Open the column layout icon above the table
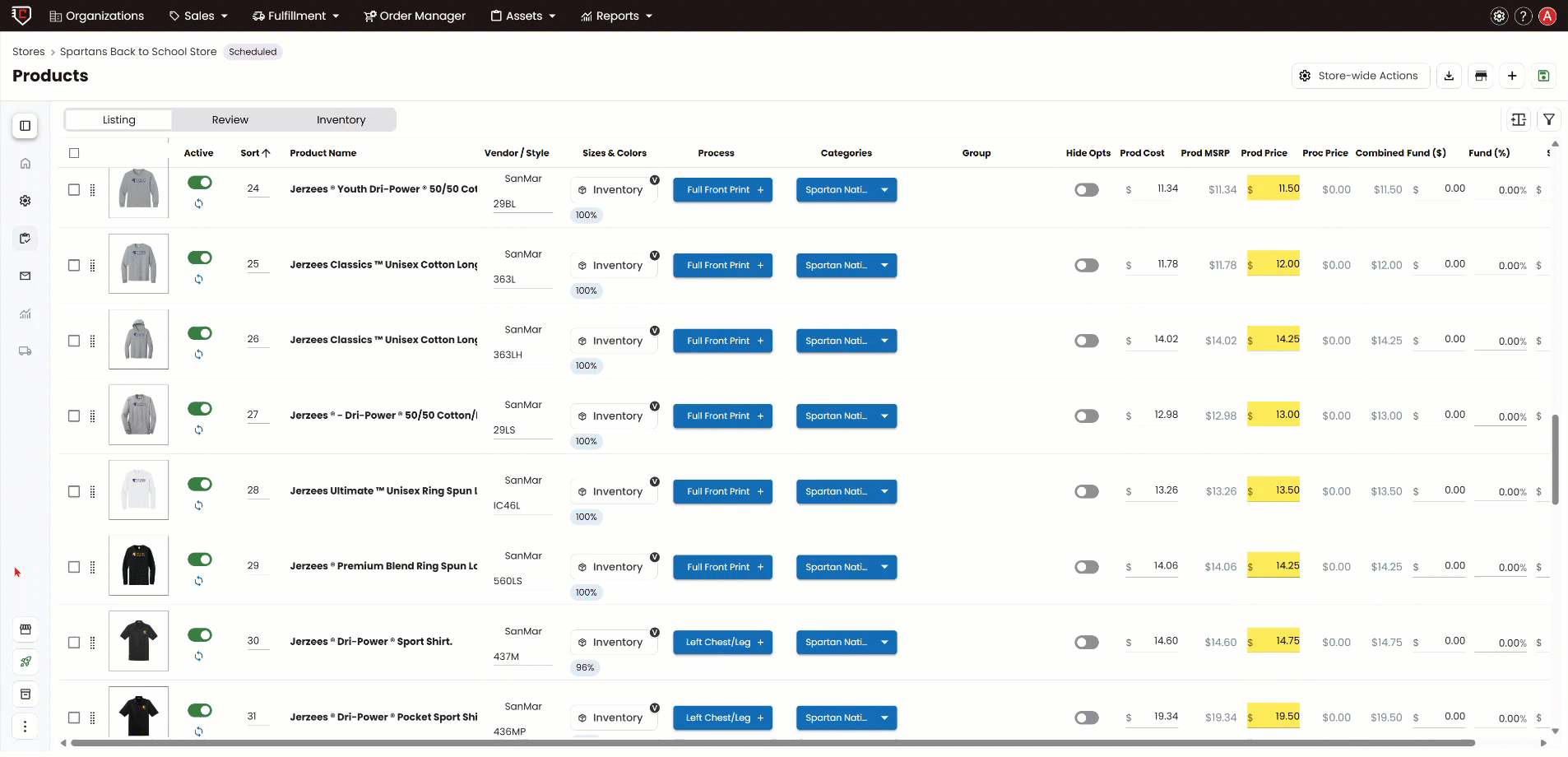1568x757 pixels. (x=1519, y=120)
